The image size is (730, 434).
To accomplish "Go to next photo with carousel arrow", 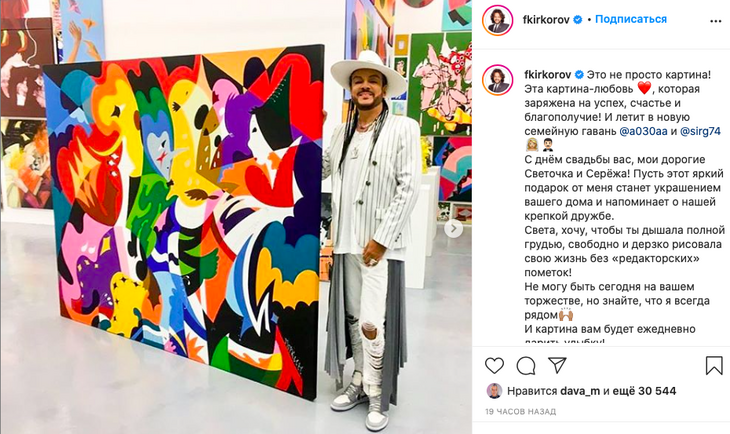I will 453,229.
